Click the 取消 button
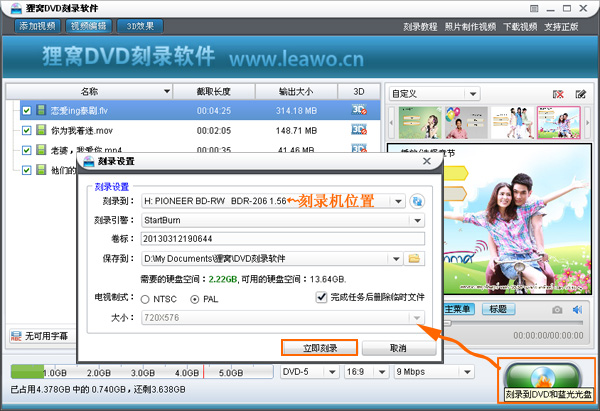 coord(399,348)
